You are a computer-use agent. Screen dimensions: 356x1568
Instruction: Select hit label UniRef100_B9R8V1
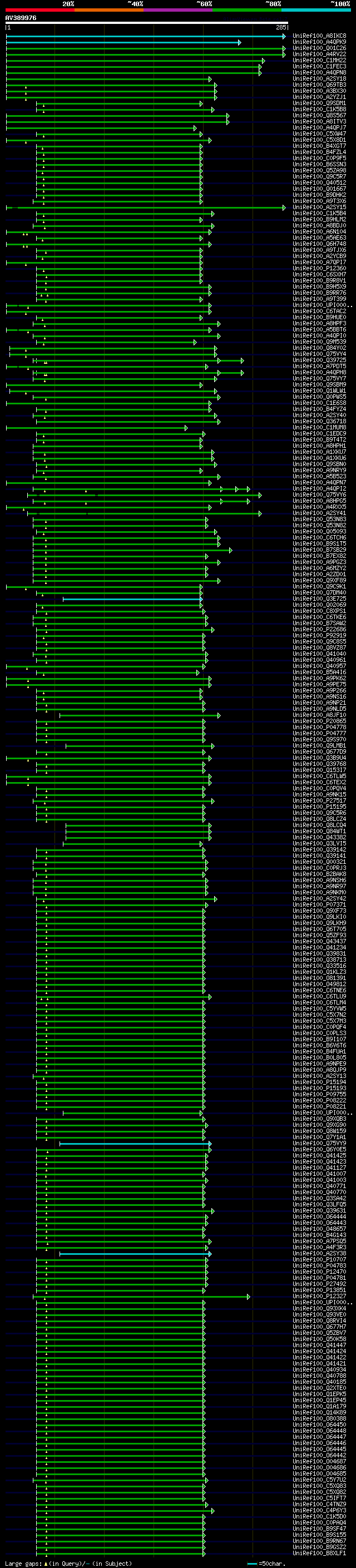319,280
